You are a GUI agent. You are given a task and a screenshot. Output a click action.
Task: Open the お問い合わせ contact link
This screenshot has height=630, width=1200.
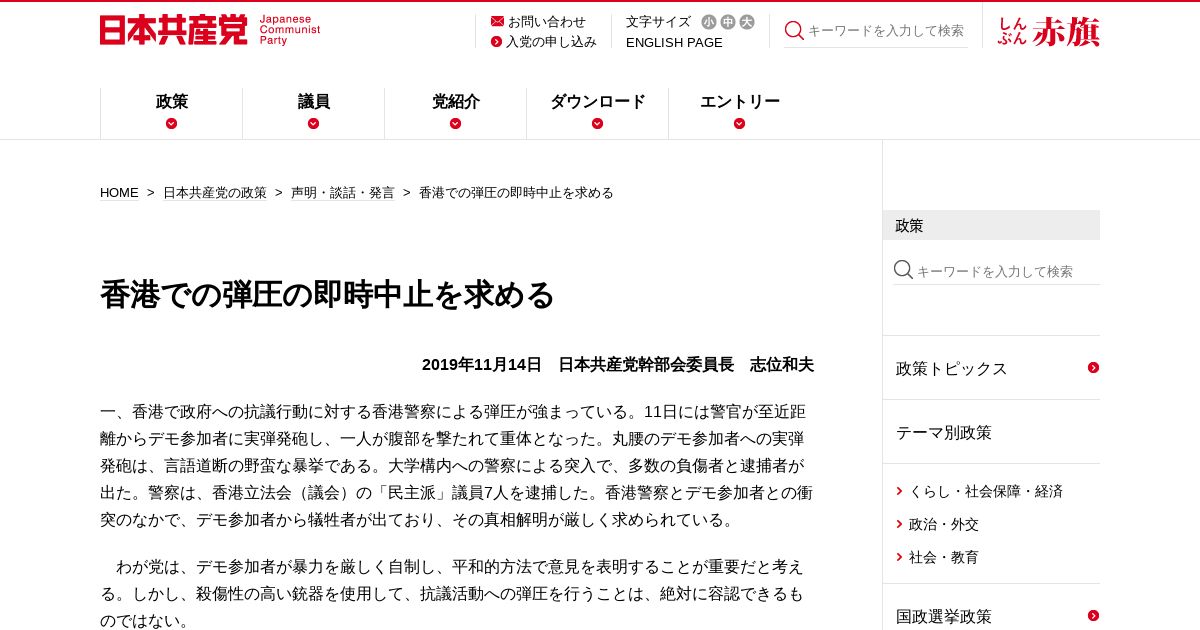point(547,21)
